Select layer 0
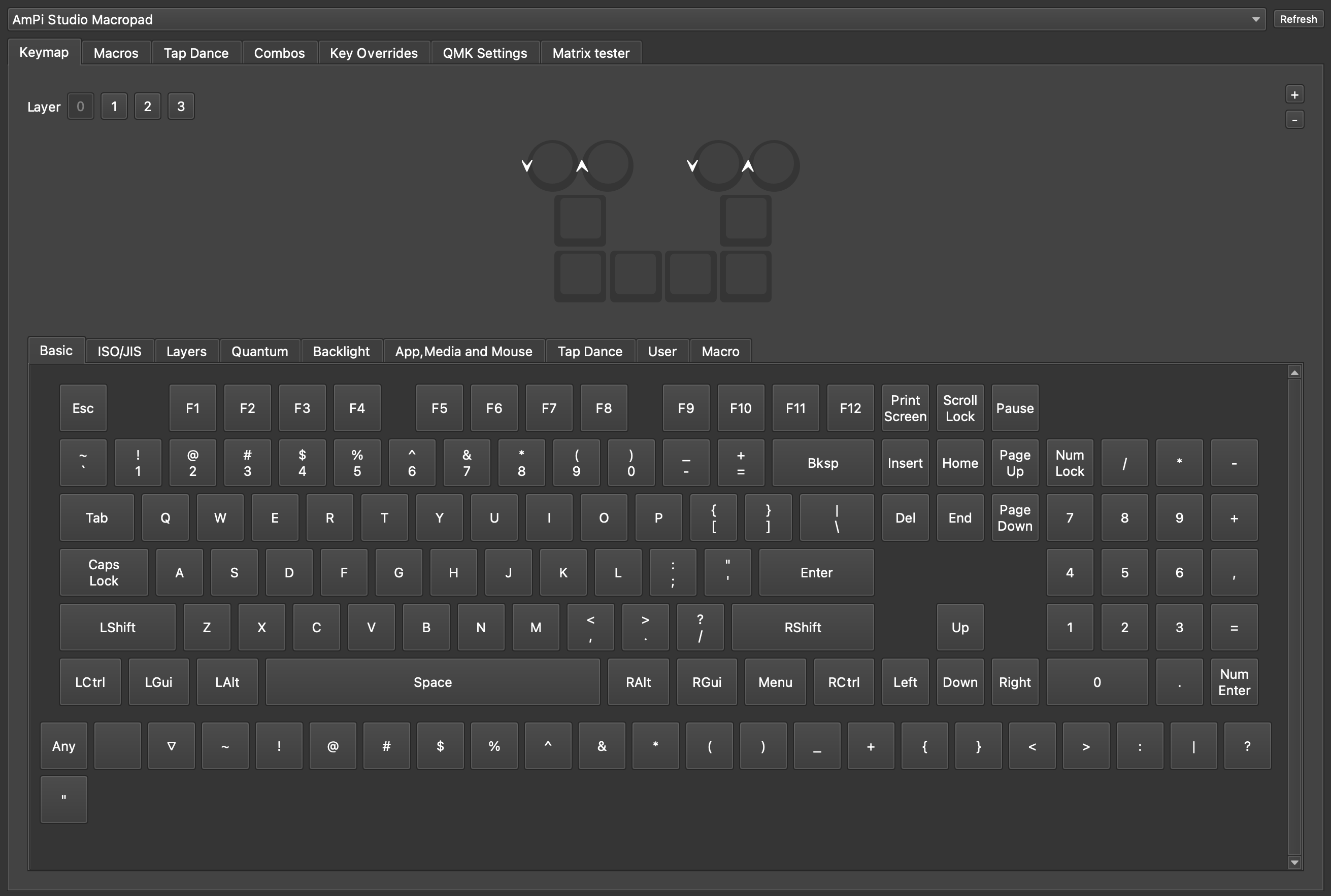This screenshot has width=1331, height=896. click(x=81, y=106)
